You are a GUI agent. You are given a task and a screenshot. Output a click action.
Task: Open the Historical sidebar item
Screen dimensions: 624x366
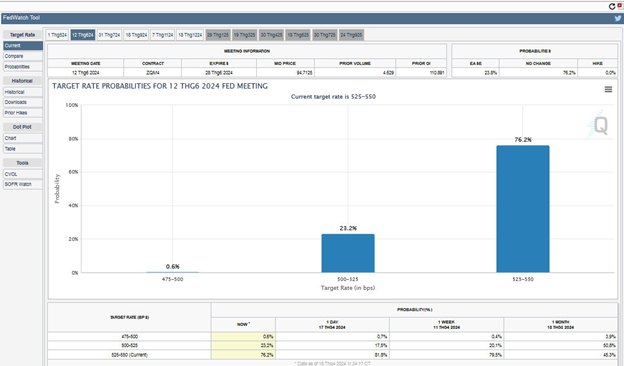[23, 92]
